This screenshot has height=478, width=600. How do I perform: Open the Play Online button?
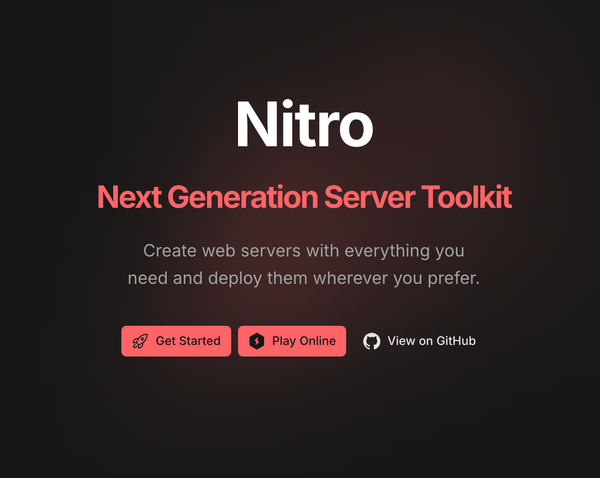[x=292, y=341]
